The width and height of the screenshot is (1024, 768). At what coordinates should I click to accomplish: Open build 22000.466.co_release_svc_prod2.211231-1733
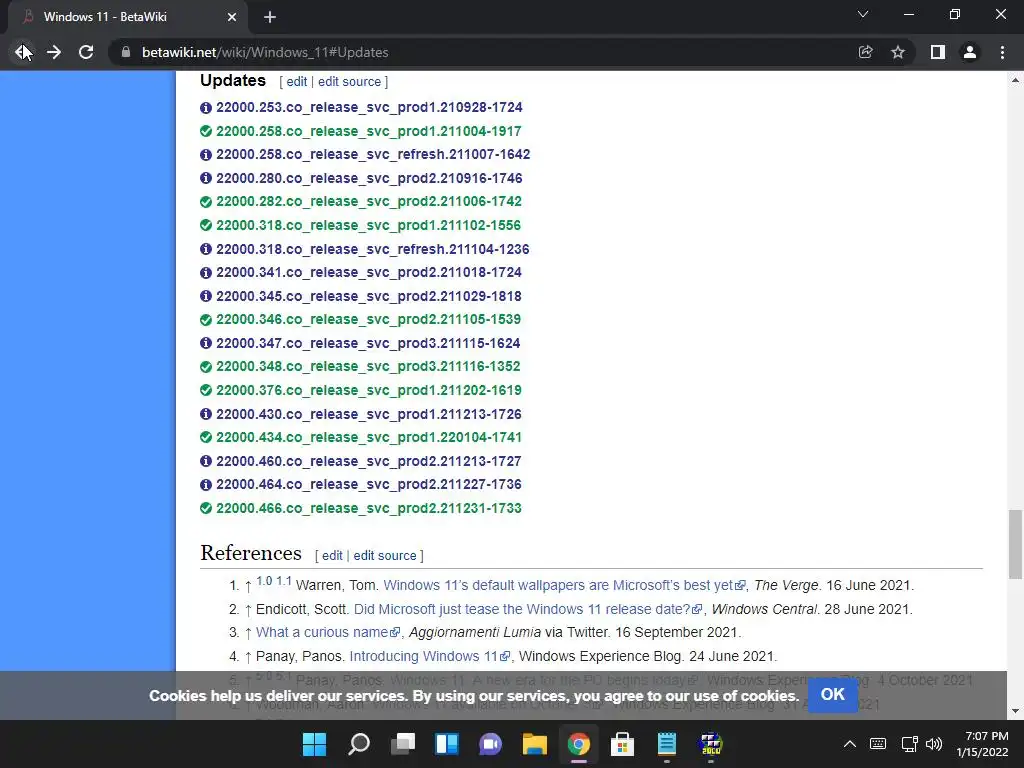coord(368,508)
